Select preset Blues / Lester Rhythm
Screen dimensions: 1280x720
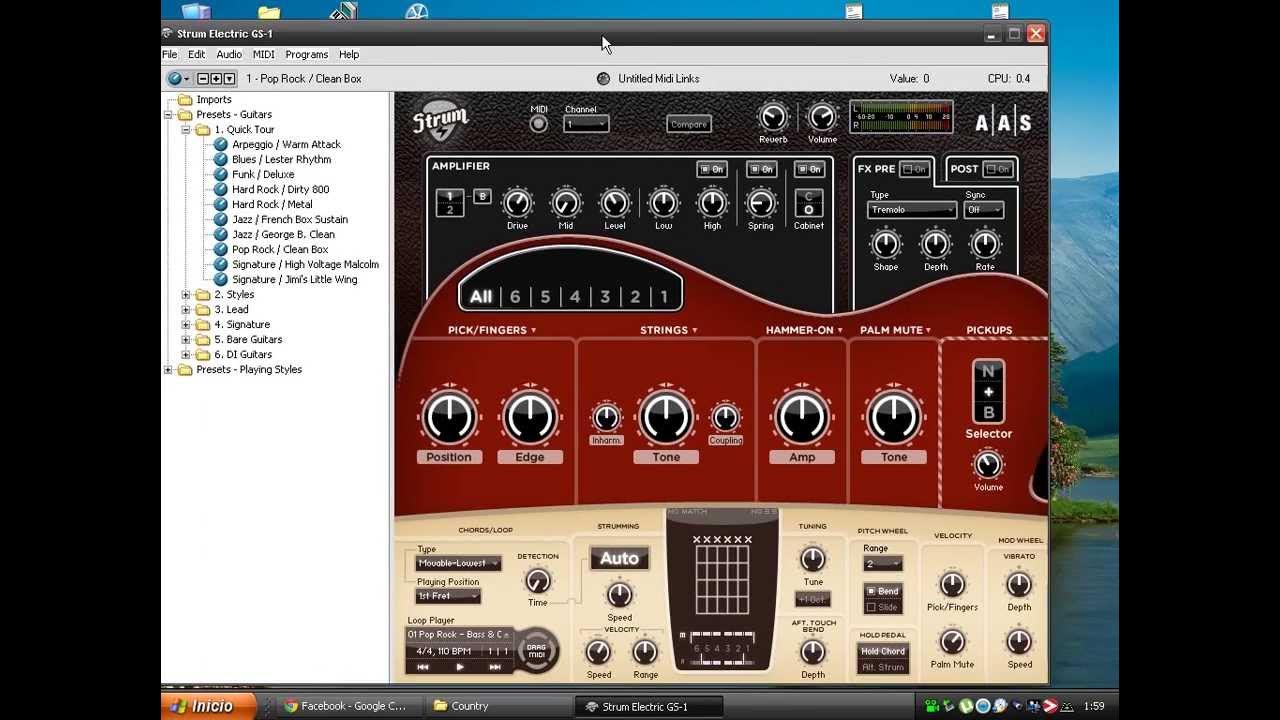click(x=281, y=159)
